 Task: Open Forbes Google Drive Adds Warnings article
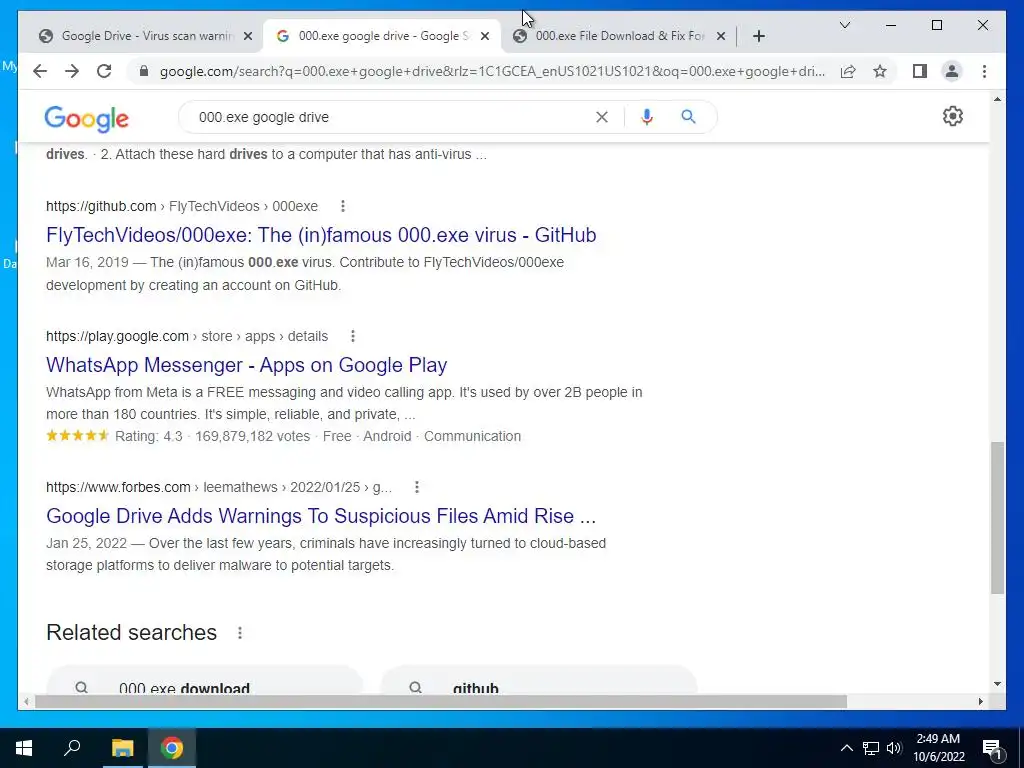[321, 516]
